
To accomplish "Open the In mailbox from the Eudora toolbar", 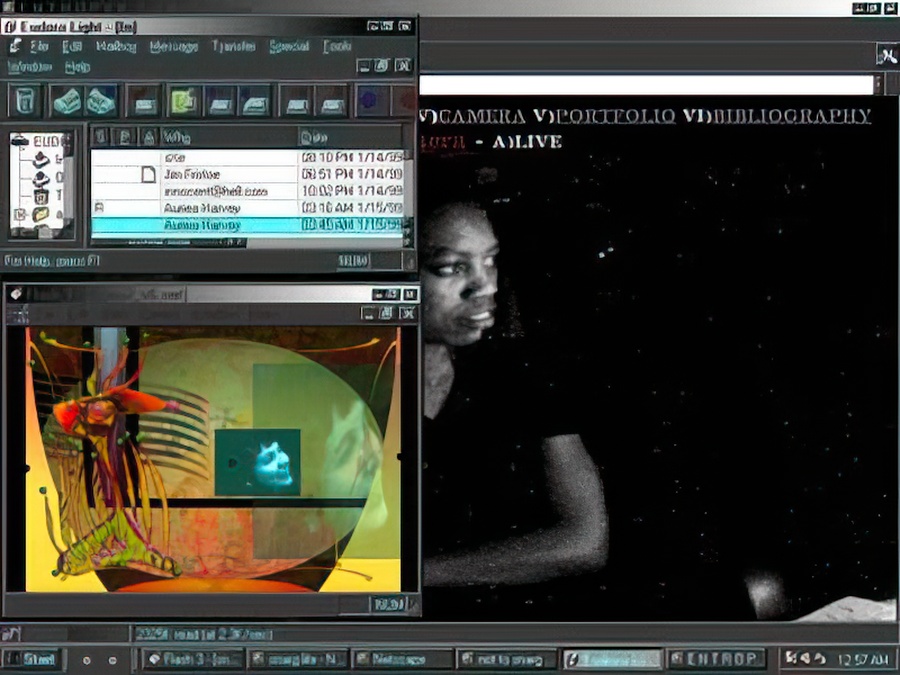I will click(x=67, y=101).
